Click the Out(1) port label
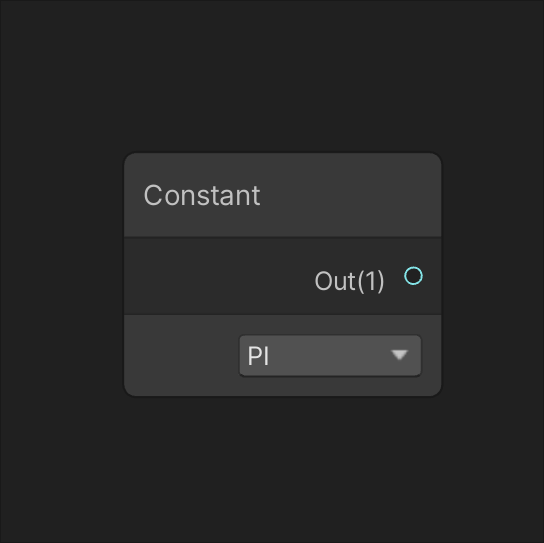The height and width of the screenshot is (543, 544). pyautogui.click(x=349, y=281)
